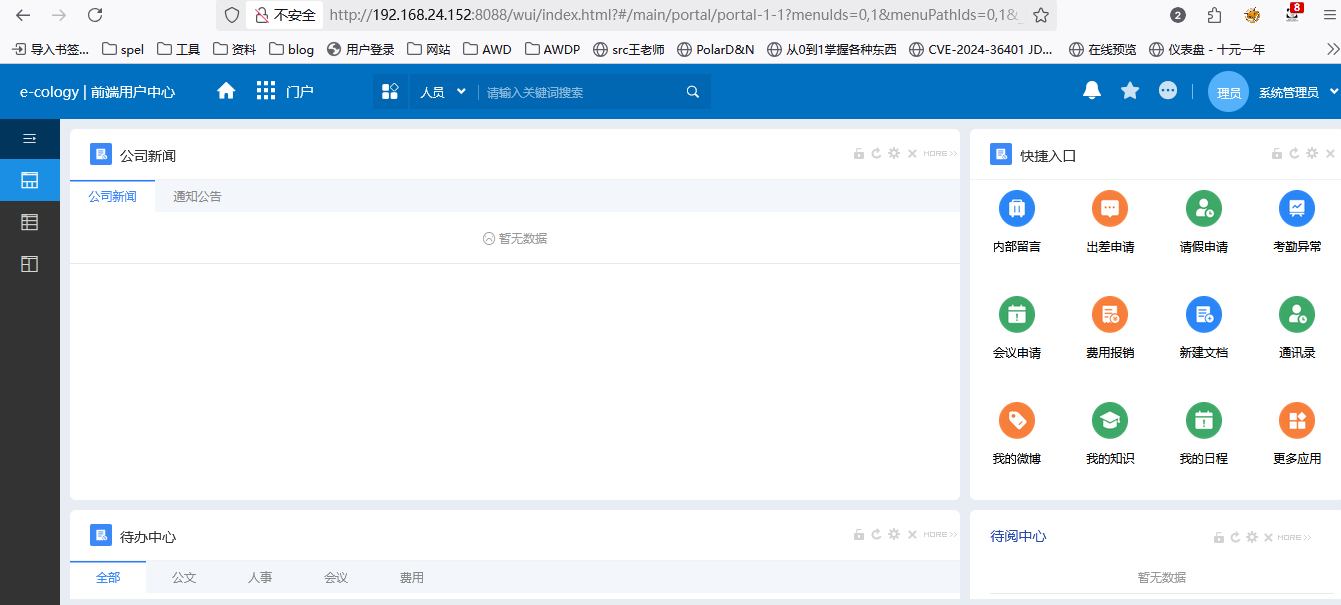
Task: Click the search category apps icon
Action: point(390,92)
